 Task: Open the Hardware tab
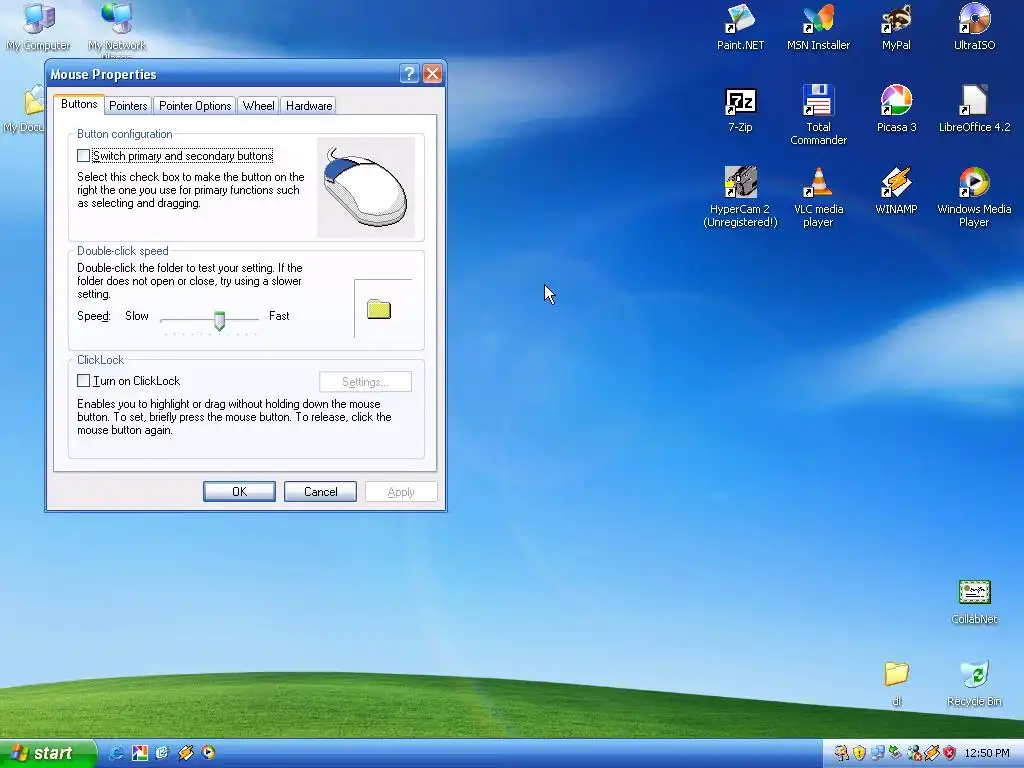point(309,106)
